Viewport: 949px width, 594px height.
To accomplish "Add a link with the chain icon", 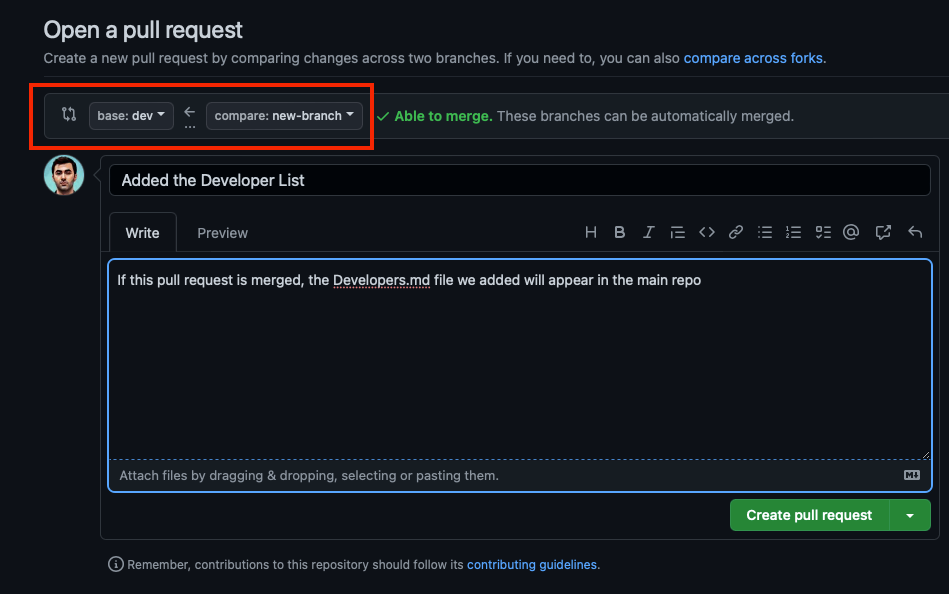I will tap(736, 232).
